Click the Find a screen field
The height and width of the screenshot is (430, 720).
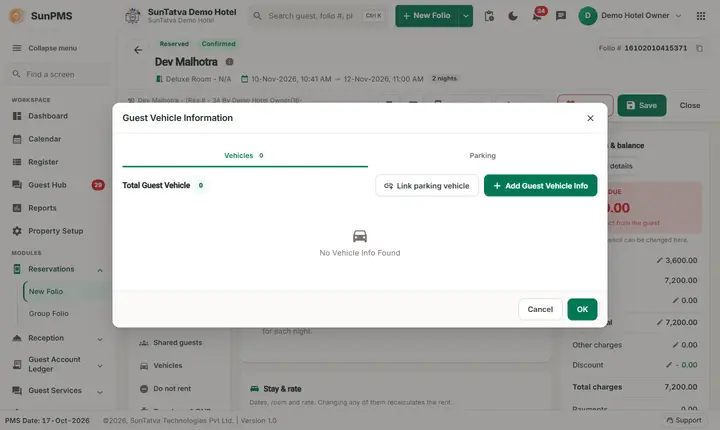point(59,74)
